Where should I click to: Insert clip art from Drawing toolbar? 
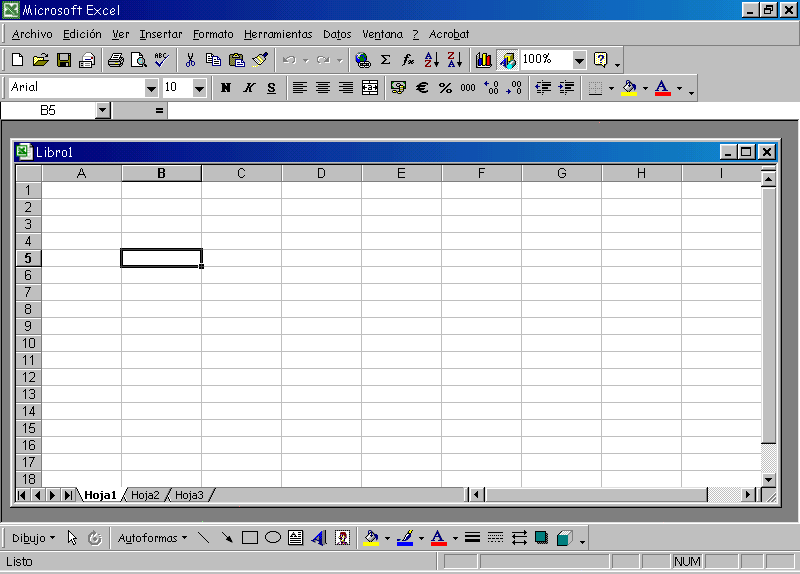pos(342,538)
